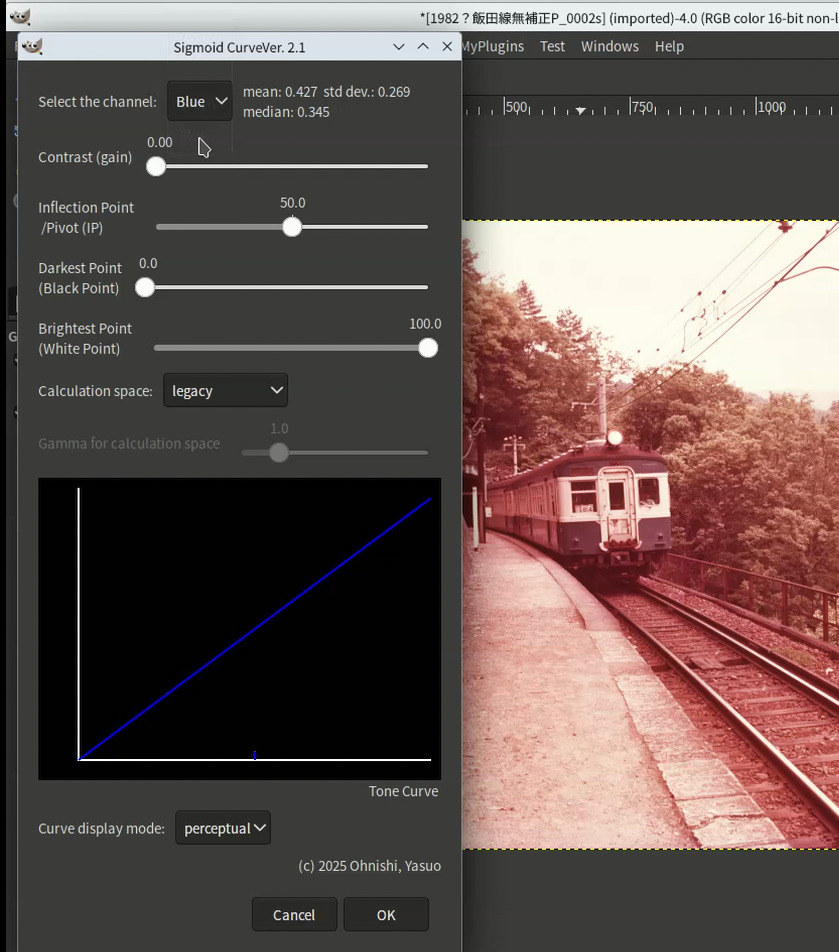The image size is (839, 952).
Task: Click the up-chevron button in dialog title bar
Action: [x=423, y=47]
